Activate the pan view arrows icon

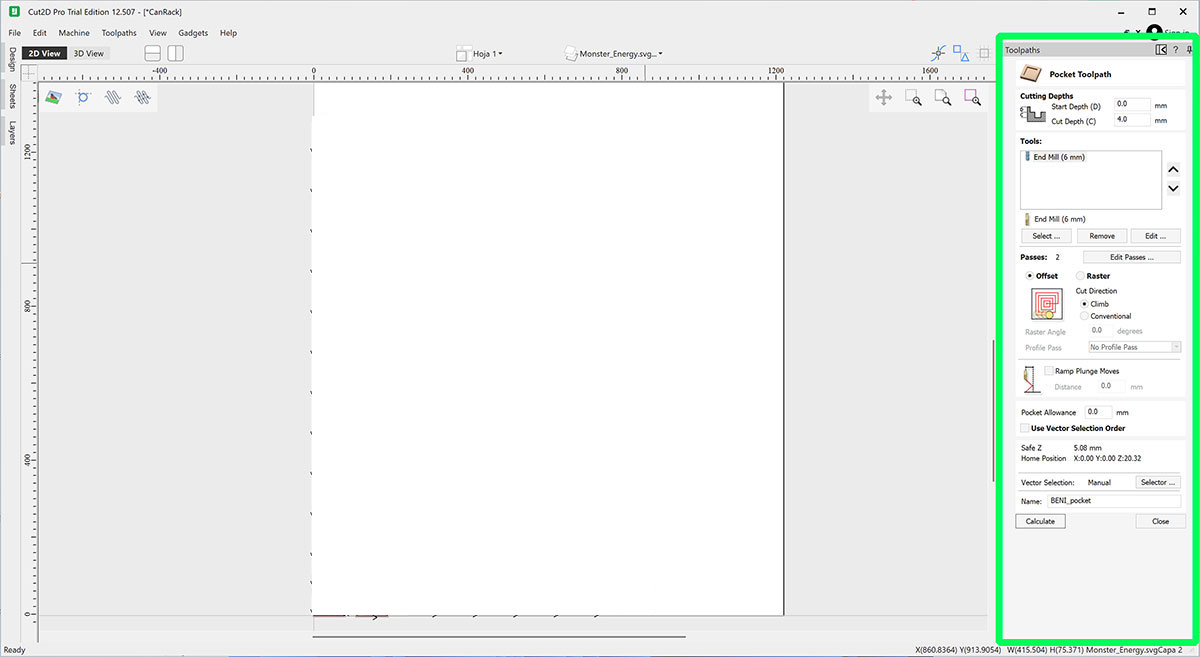point(884,97)
